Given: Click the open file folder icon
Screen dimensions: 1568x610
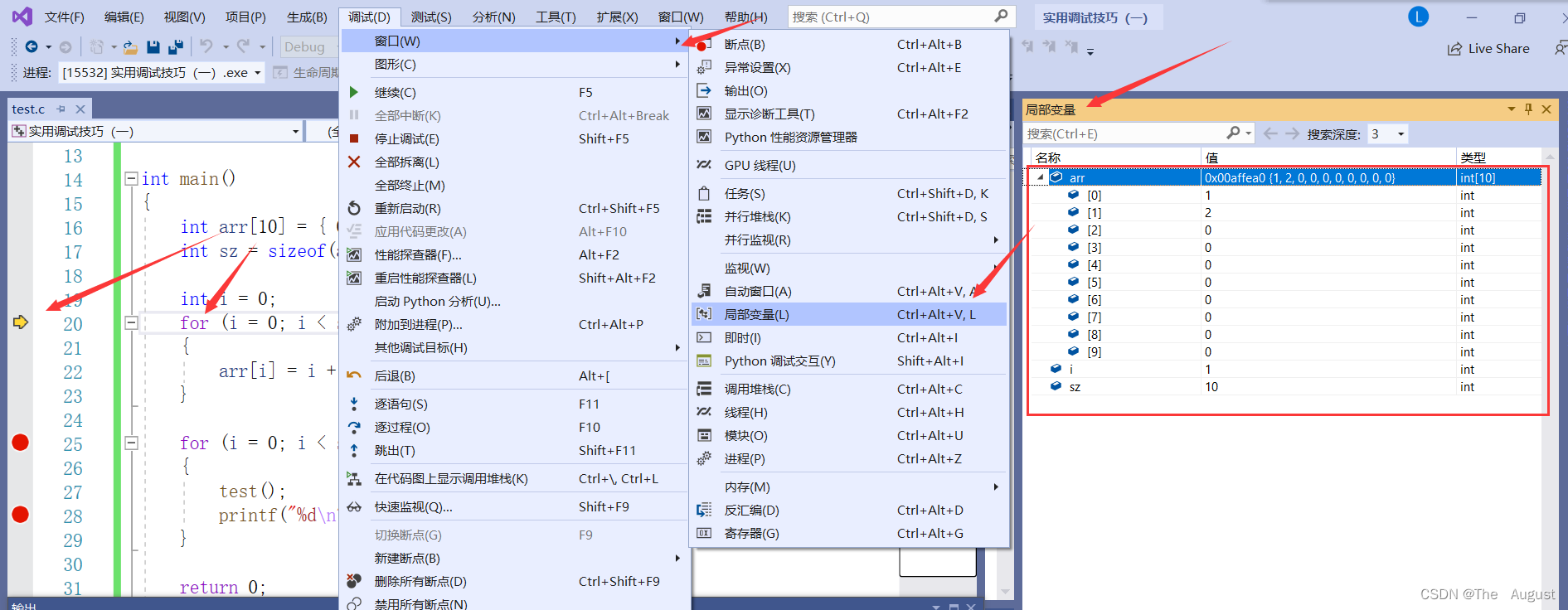Looking at the screenshot, I should (x=130, y=47).
